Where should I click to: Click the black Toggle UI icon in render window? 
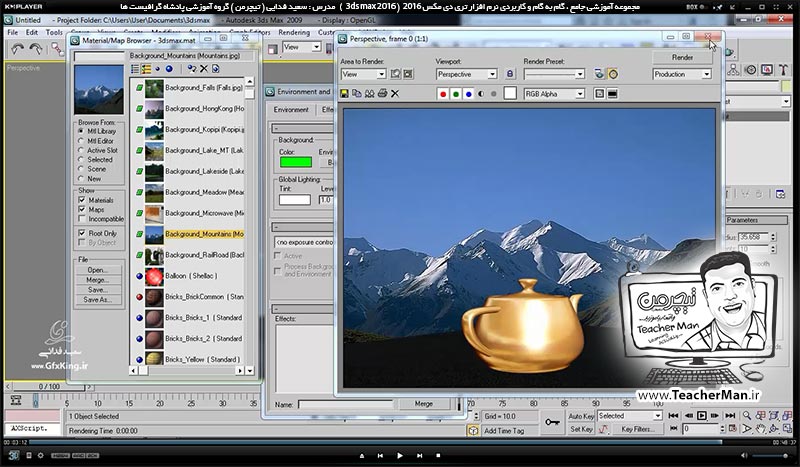(x=612, y=94)
